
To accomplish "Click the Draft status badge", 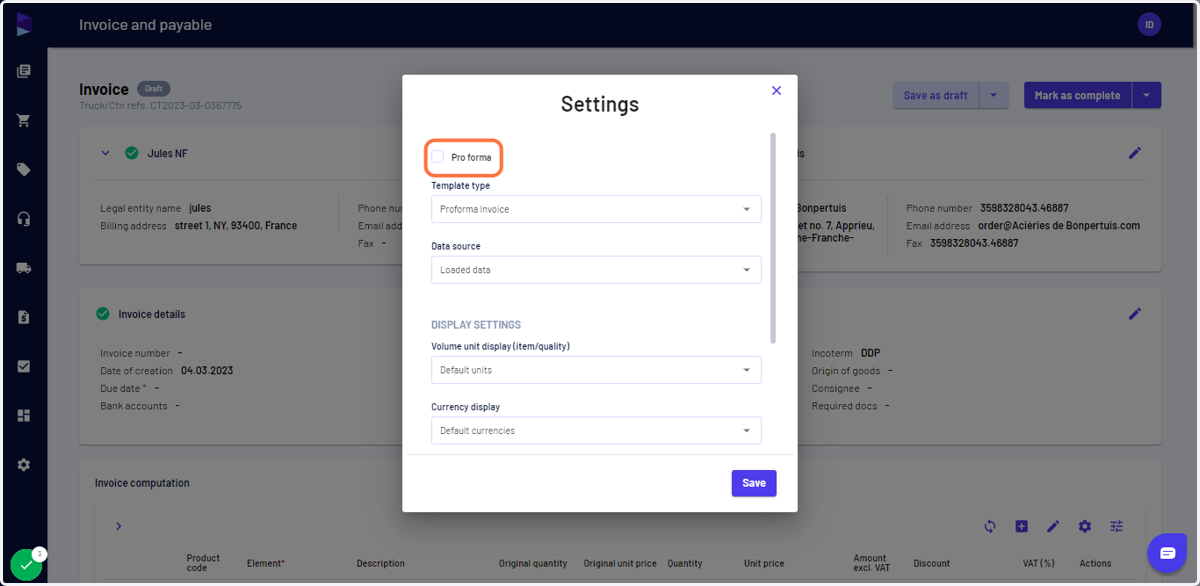I will pos(154,89).
